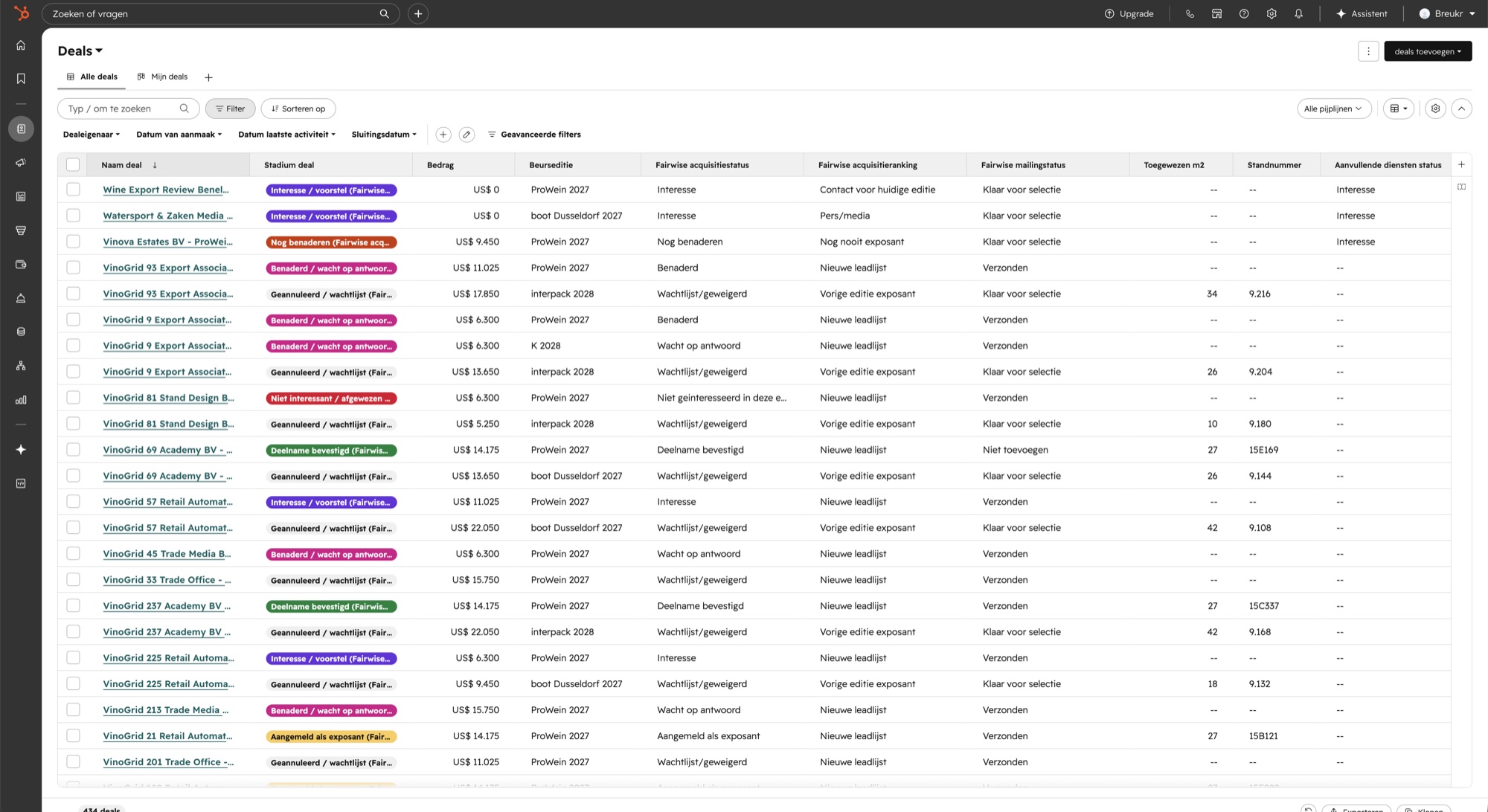Edit quick filters with pencil icon

click(x=466, y=135)
